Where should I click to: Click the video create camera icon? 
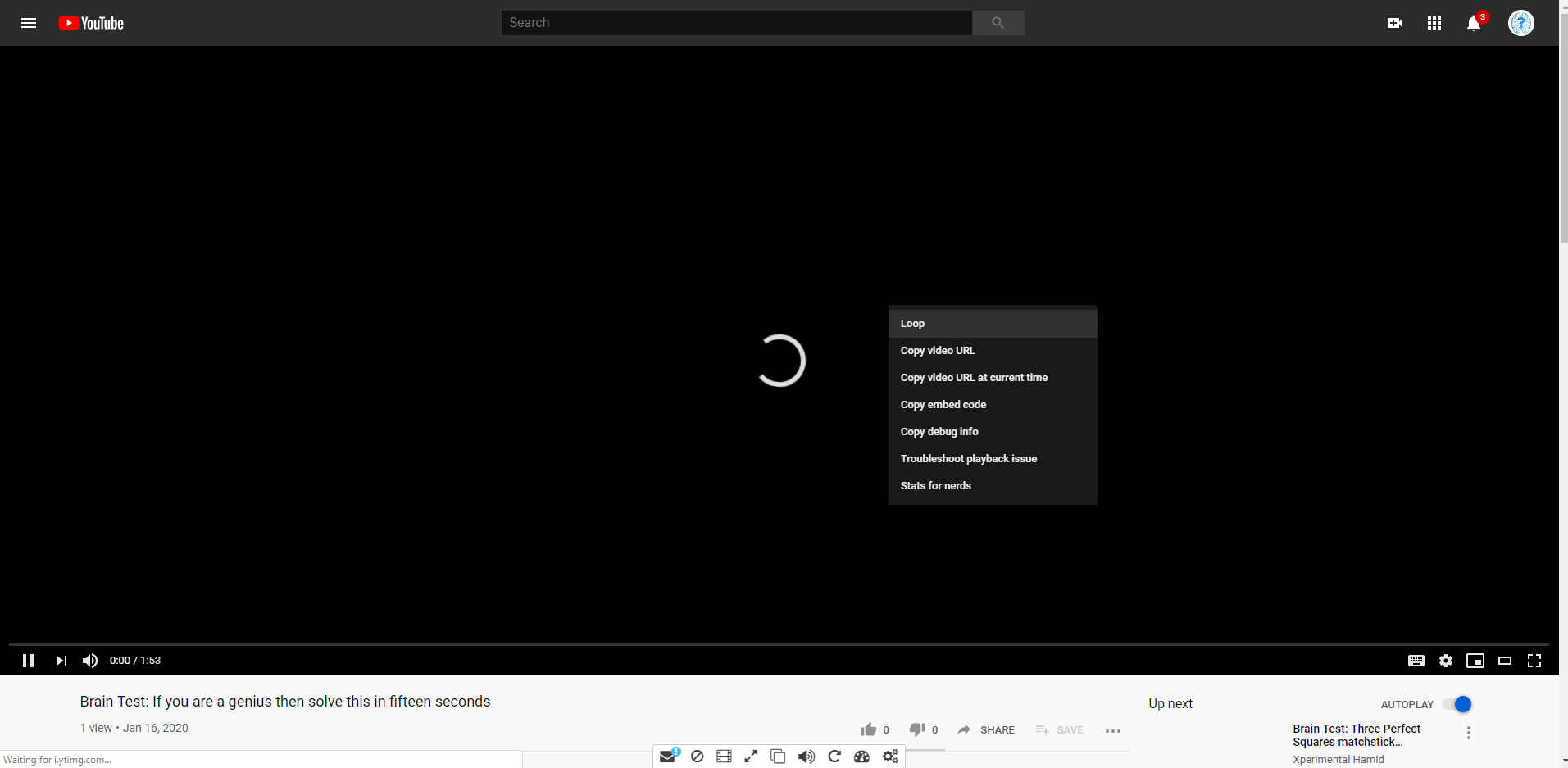[1395, 22]
